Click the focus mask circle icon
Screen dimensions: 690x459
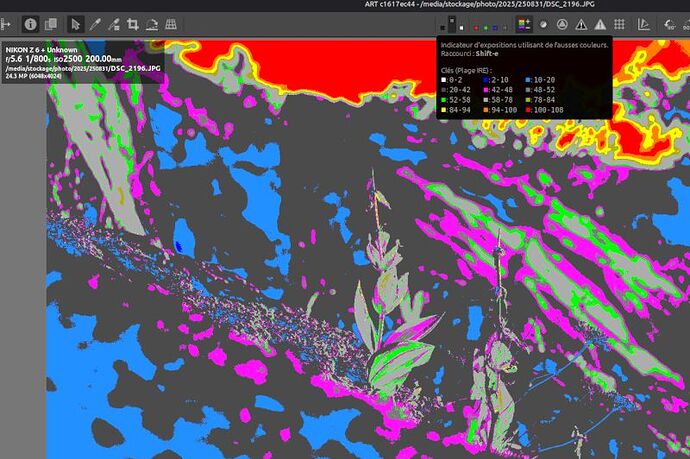[x=562, y=23]
